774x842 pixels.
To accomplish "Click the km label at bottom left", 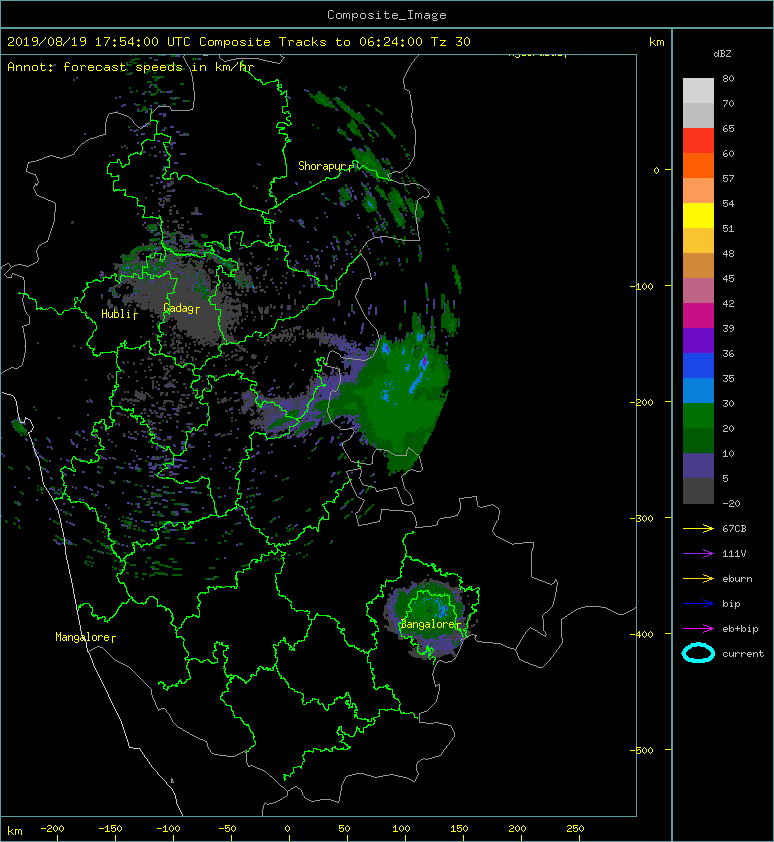I will [15, 831].
